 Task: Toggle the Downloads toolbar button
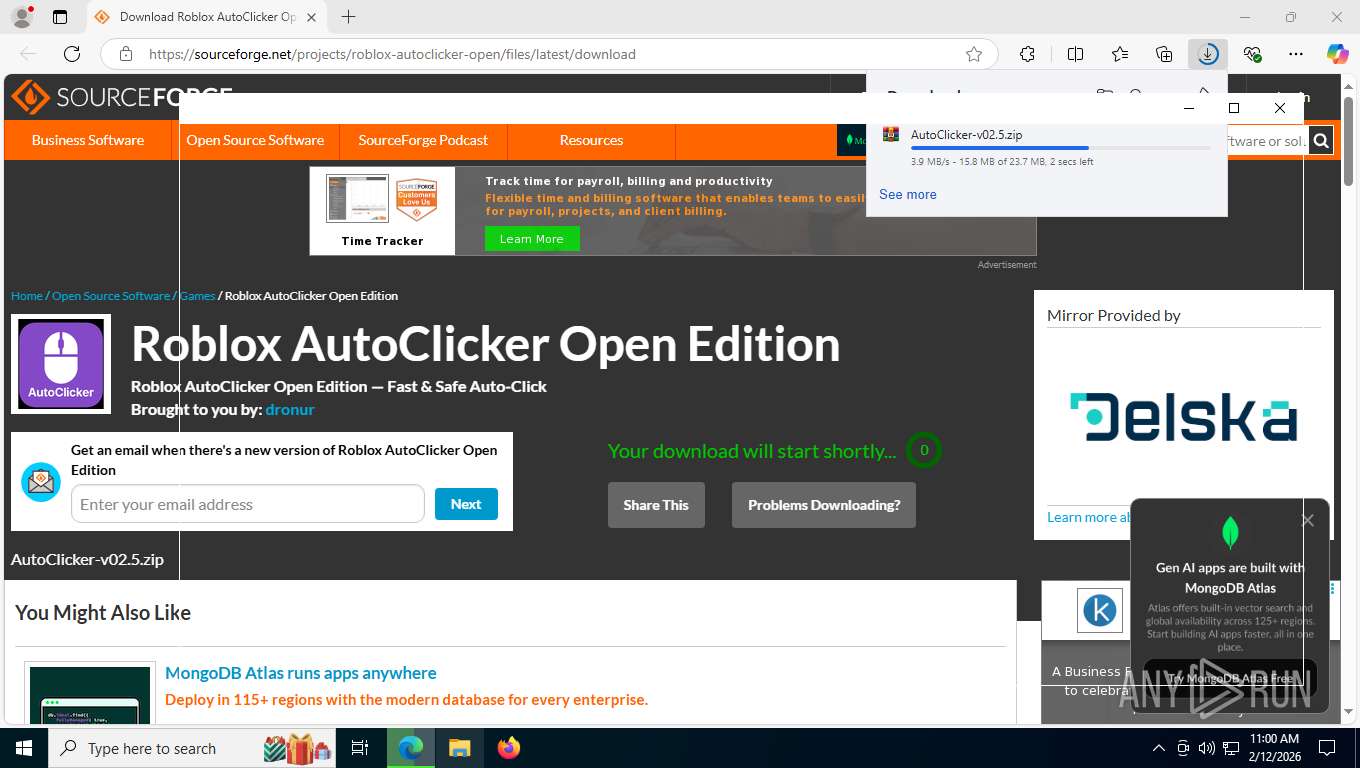(1208, 54)
